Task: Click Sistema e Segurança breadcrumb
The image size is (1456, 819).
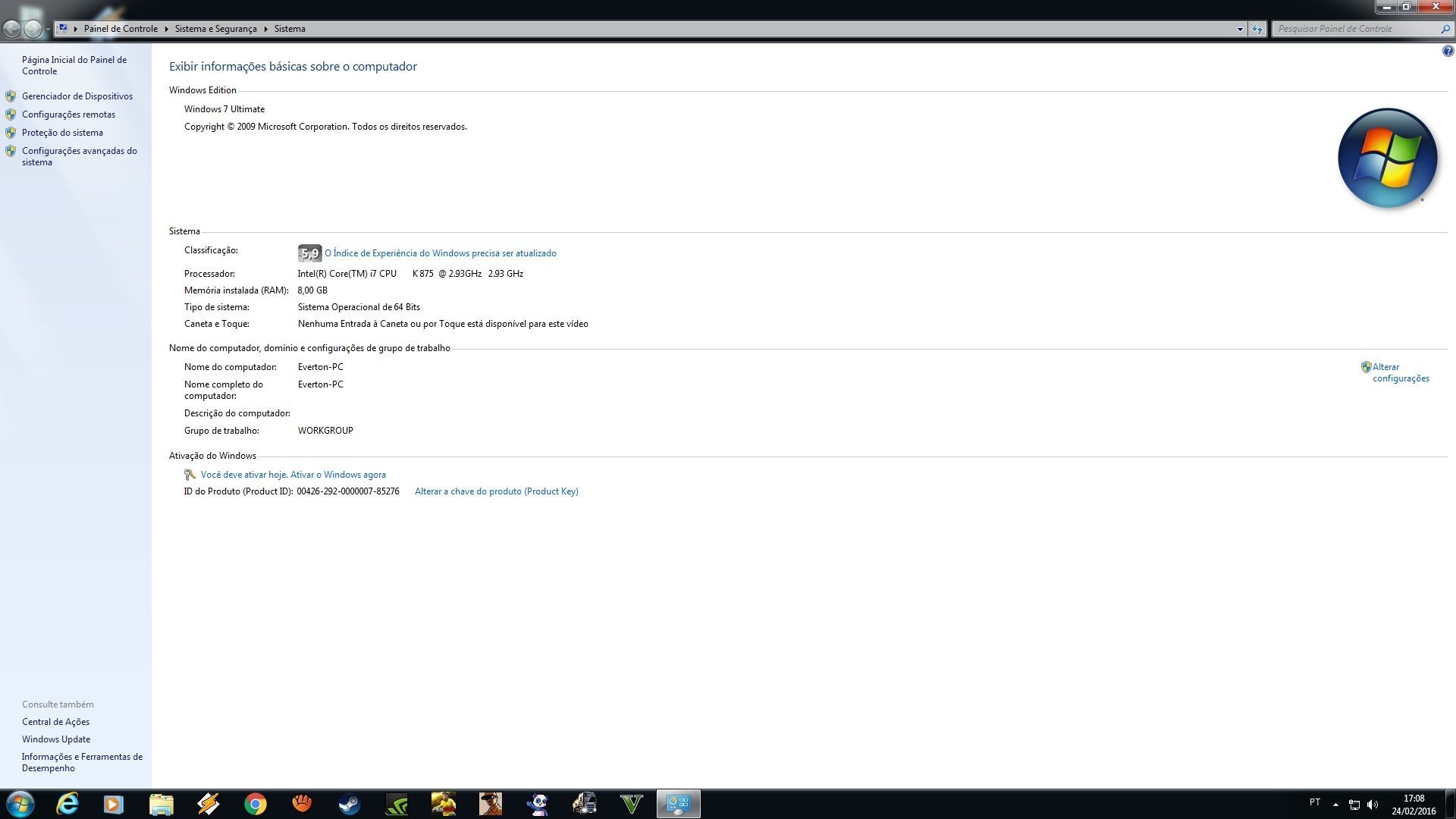Action: tap(215, 29)
